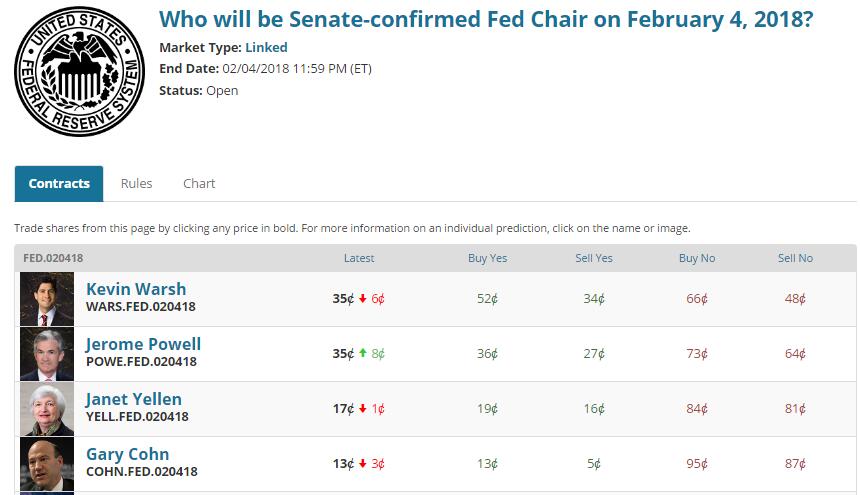Click Jerome Powell's portrait thumbnail
Screen dimensions: 860x495
click(47, 354)
